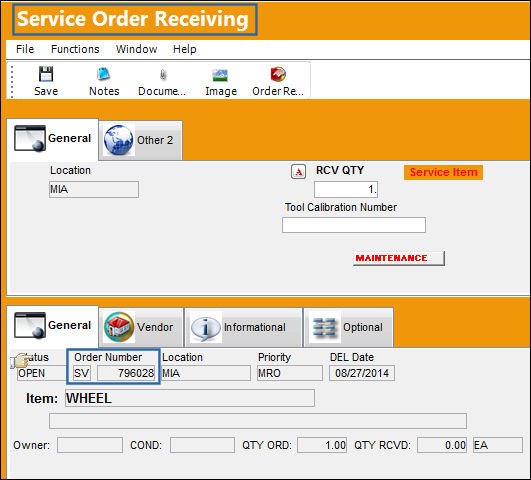Click the QTY RCVD field 0.00
531x480 pixels.
tap(442, 445)
